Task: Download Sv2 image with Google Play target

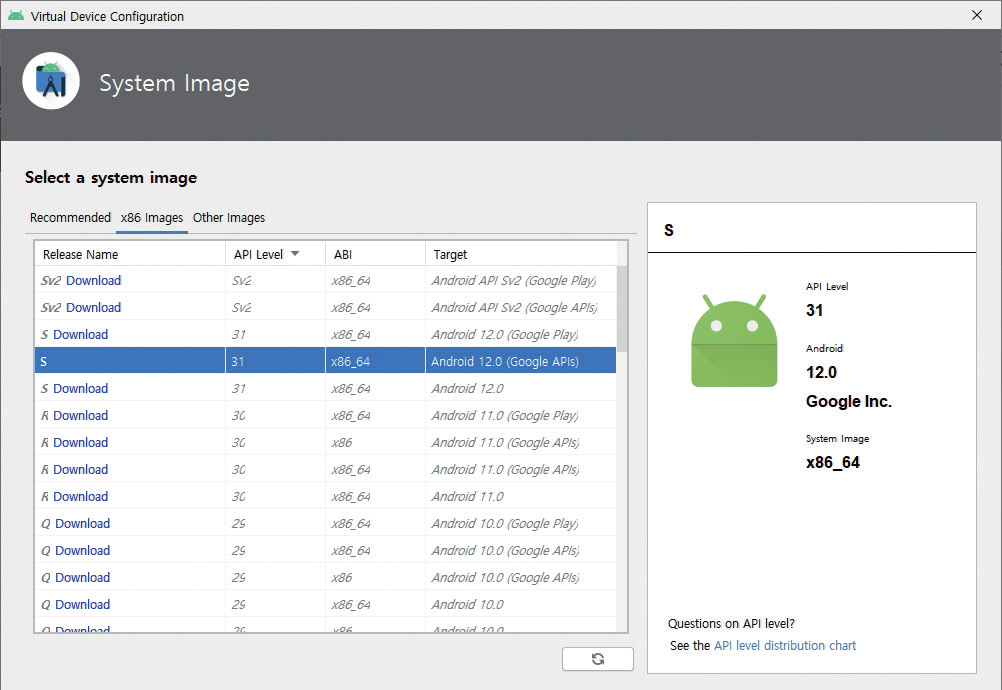Action: (93, 280)
